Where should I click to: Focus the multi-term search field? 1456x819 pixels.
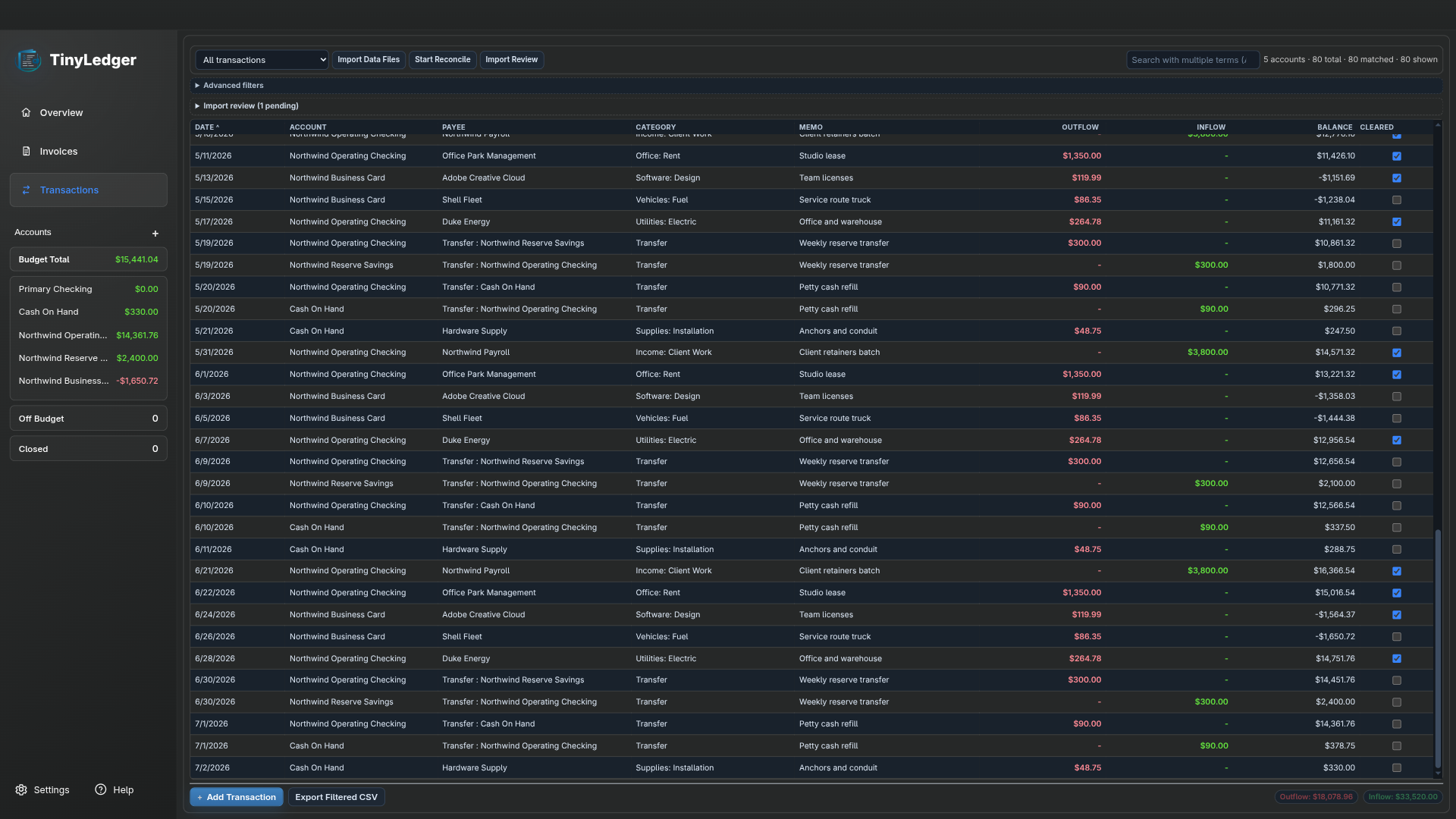1192,60
